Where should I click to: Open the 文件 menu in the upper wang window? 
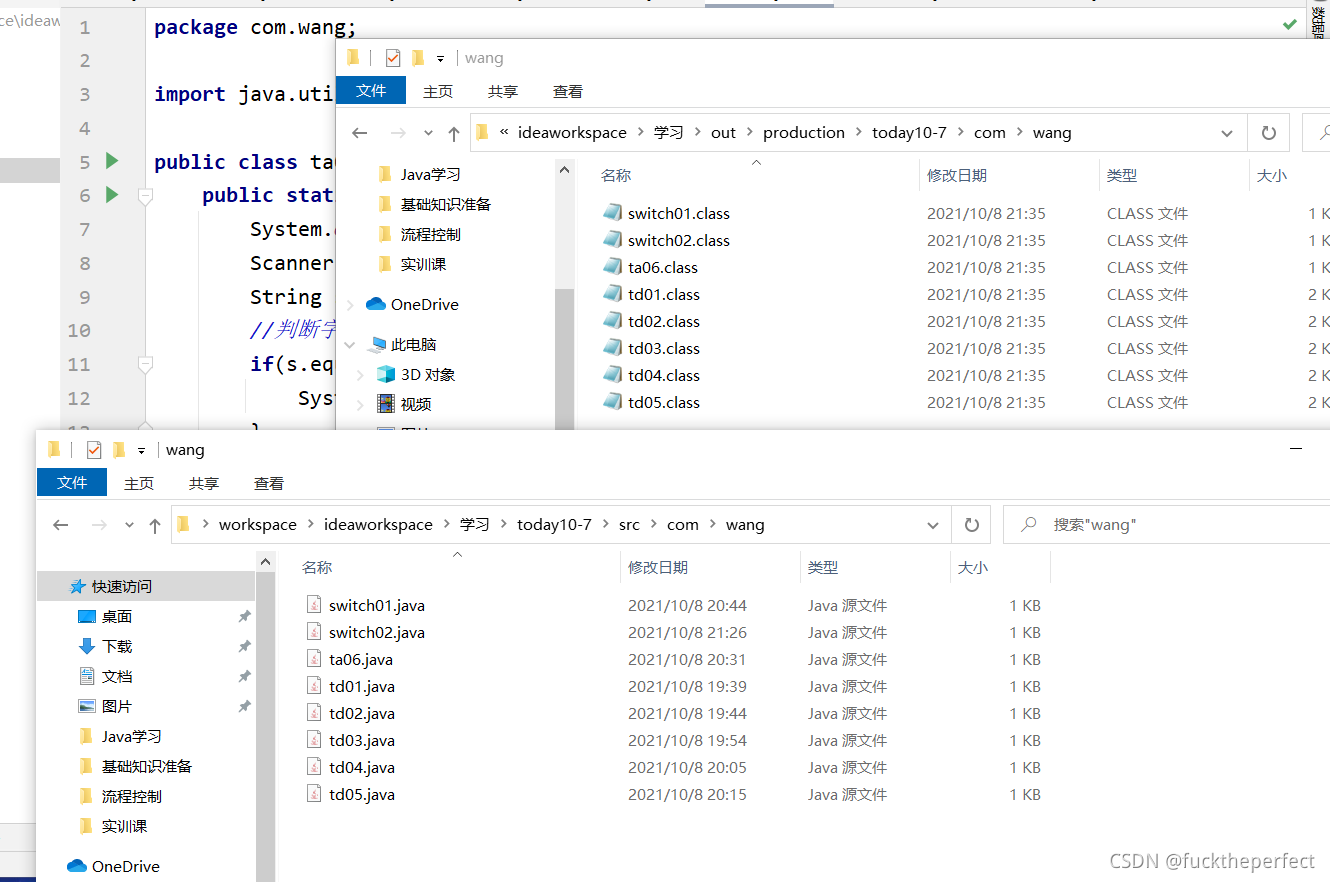(371, 91)
